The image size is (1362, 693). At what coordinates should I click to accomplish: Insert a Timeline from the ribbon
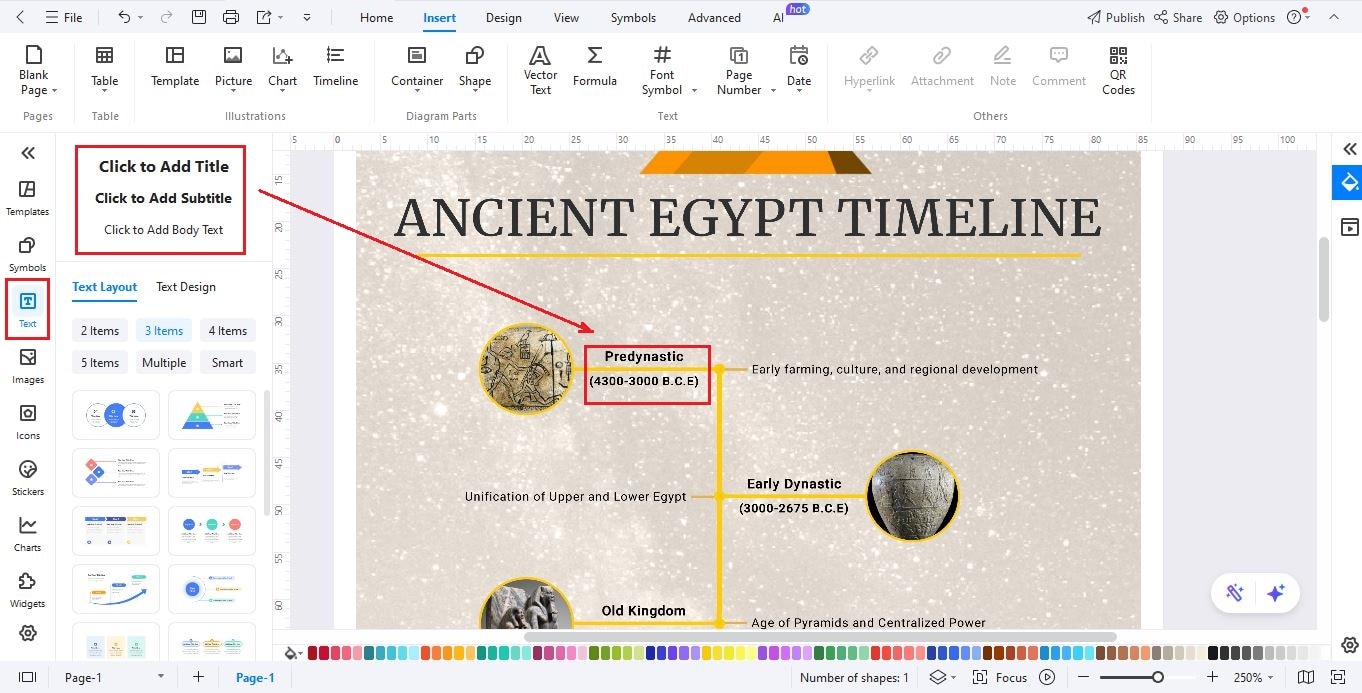pos(335,68)
